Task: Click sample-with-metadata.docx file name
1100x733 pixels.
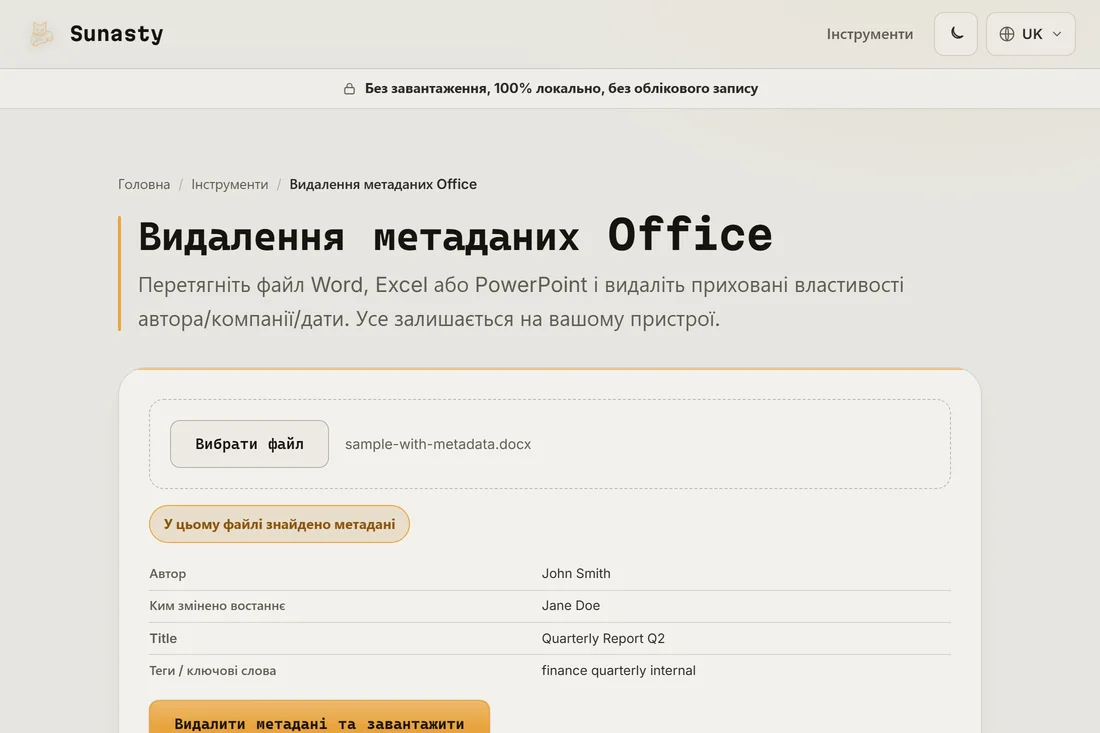Action: pyautogui.click(x=438, y=444)
